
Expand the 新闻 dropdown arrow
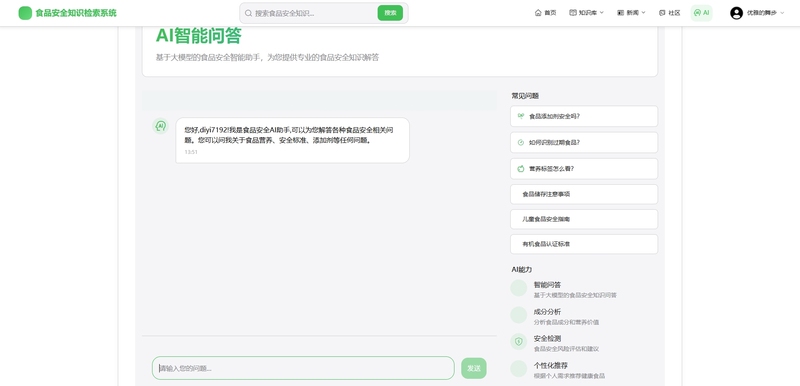coord(643,13)
